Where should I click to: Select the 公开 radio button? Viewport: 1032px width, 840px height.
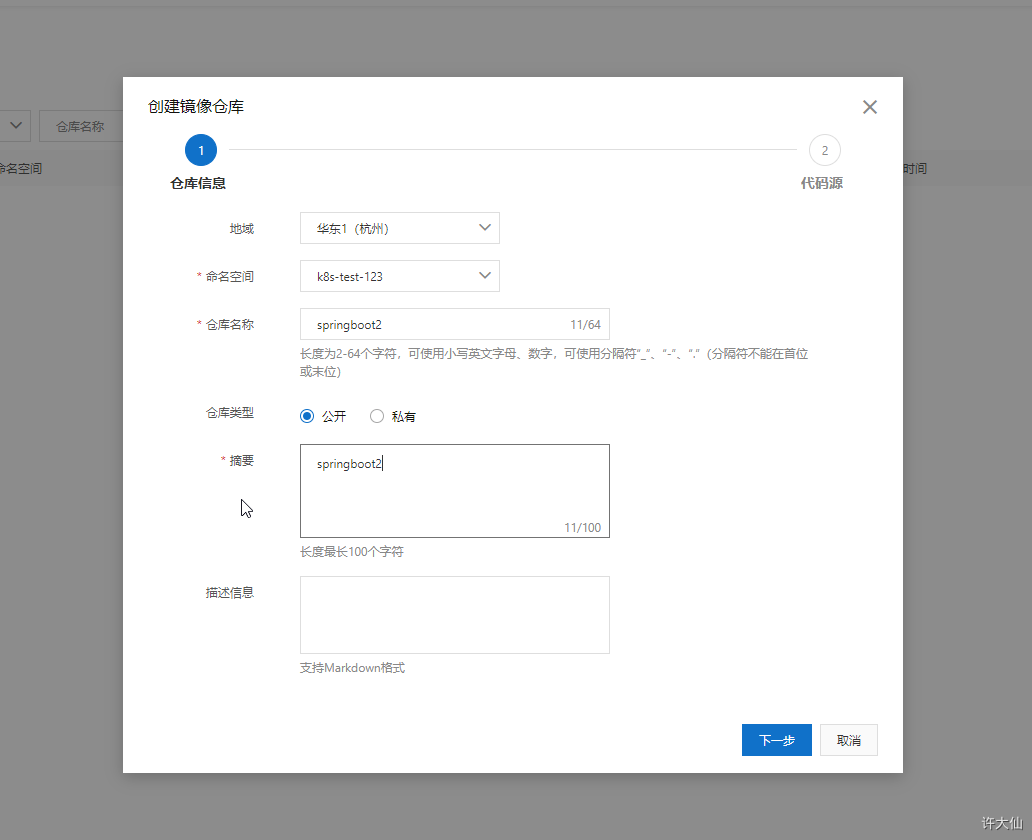pos(307,416)
